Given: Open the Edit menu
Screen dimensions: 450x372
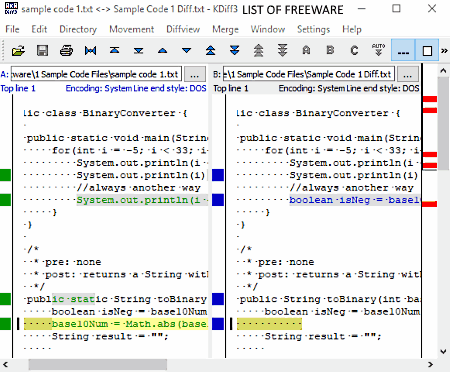Looking at the screenshot, I should point(39,29).
